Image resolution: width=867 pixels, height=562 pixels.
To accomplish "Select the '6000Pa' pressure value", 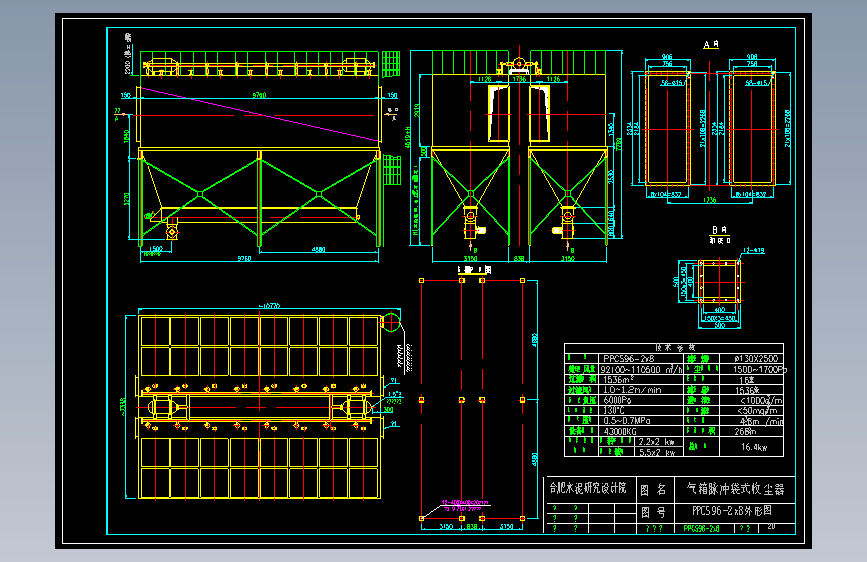I will pos(617,400).
